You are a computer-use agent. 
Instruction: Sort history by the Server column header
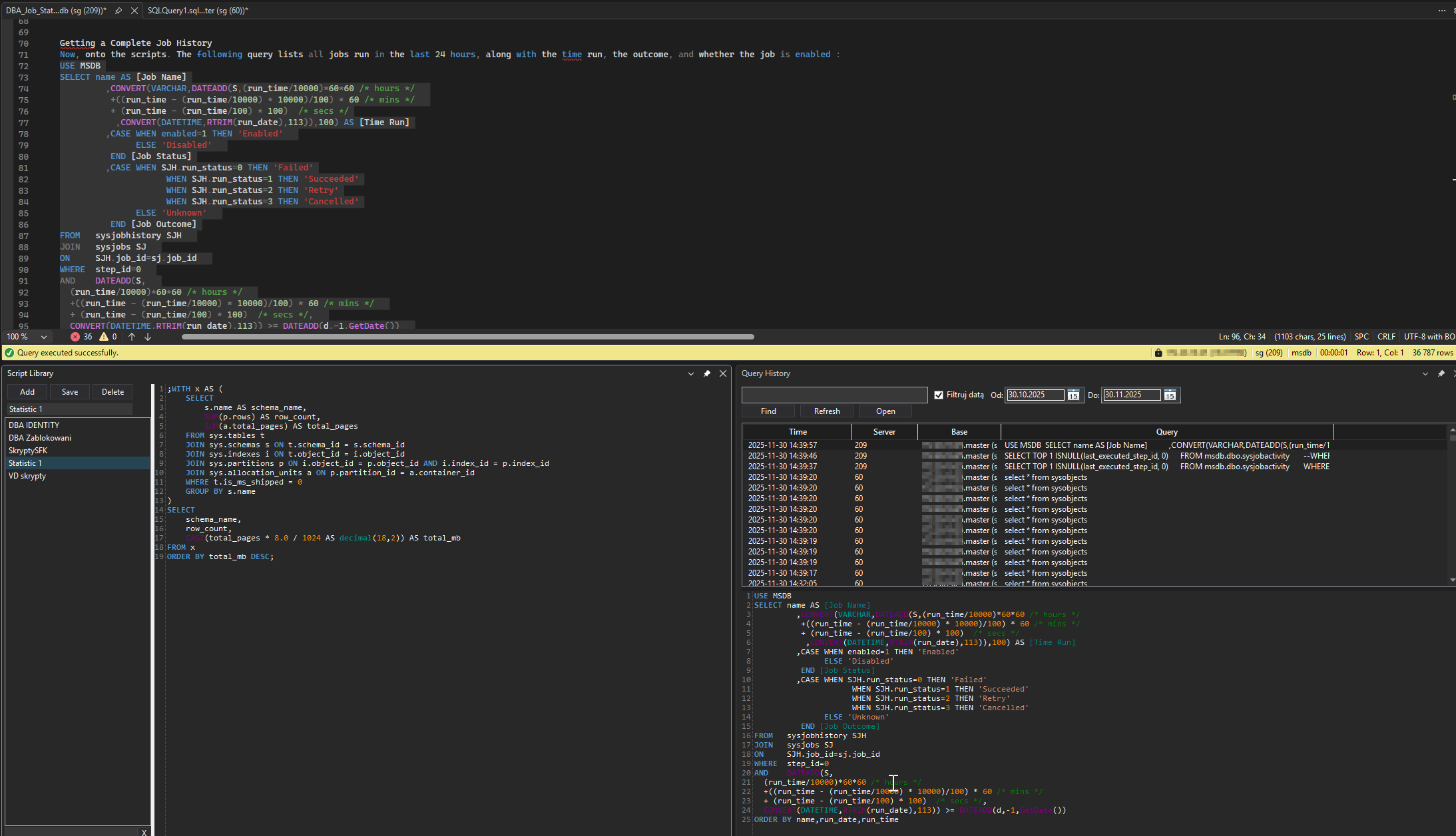884,432
